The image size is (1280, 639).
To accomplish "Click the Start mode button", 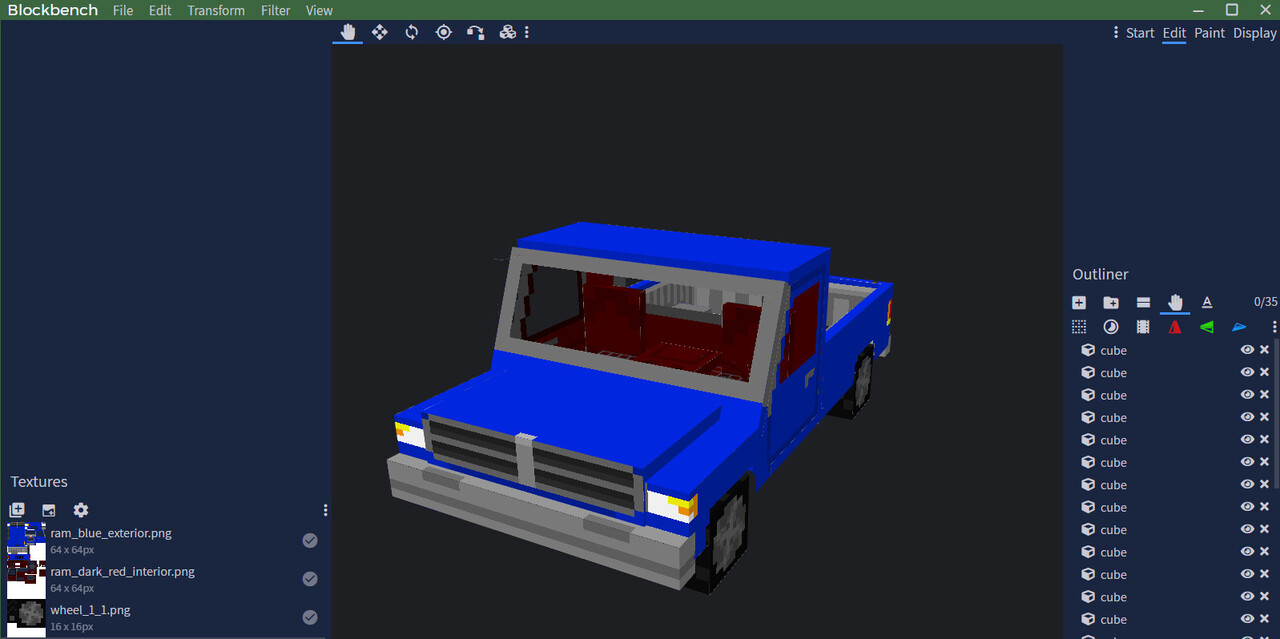I will pos(1140,32).
